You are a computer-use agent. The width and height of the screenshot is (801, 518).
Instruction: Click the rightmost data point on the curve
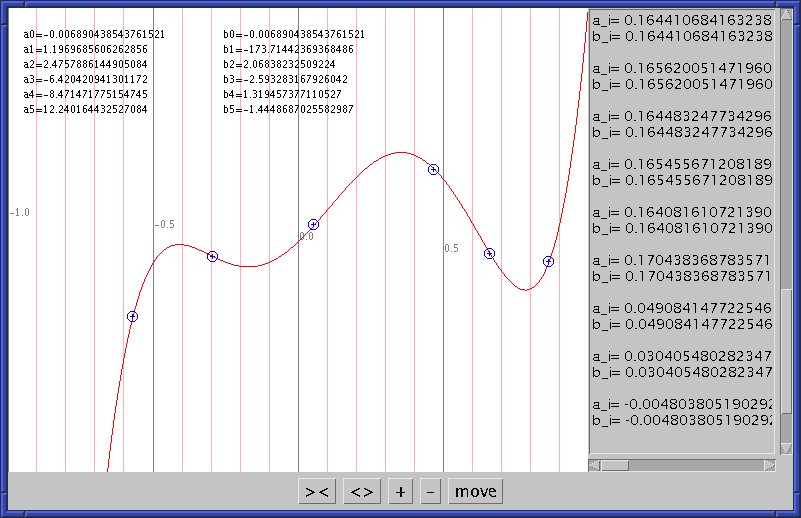[548, 261]
